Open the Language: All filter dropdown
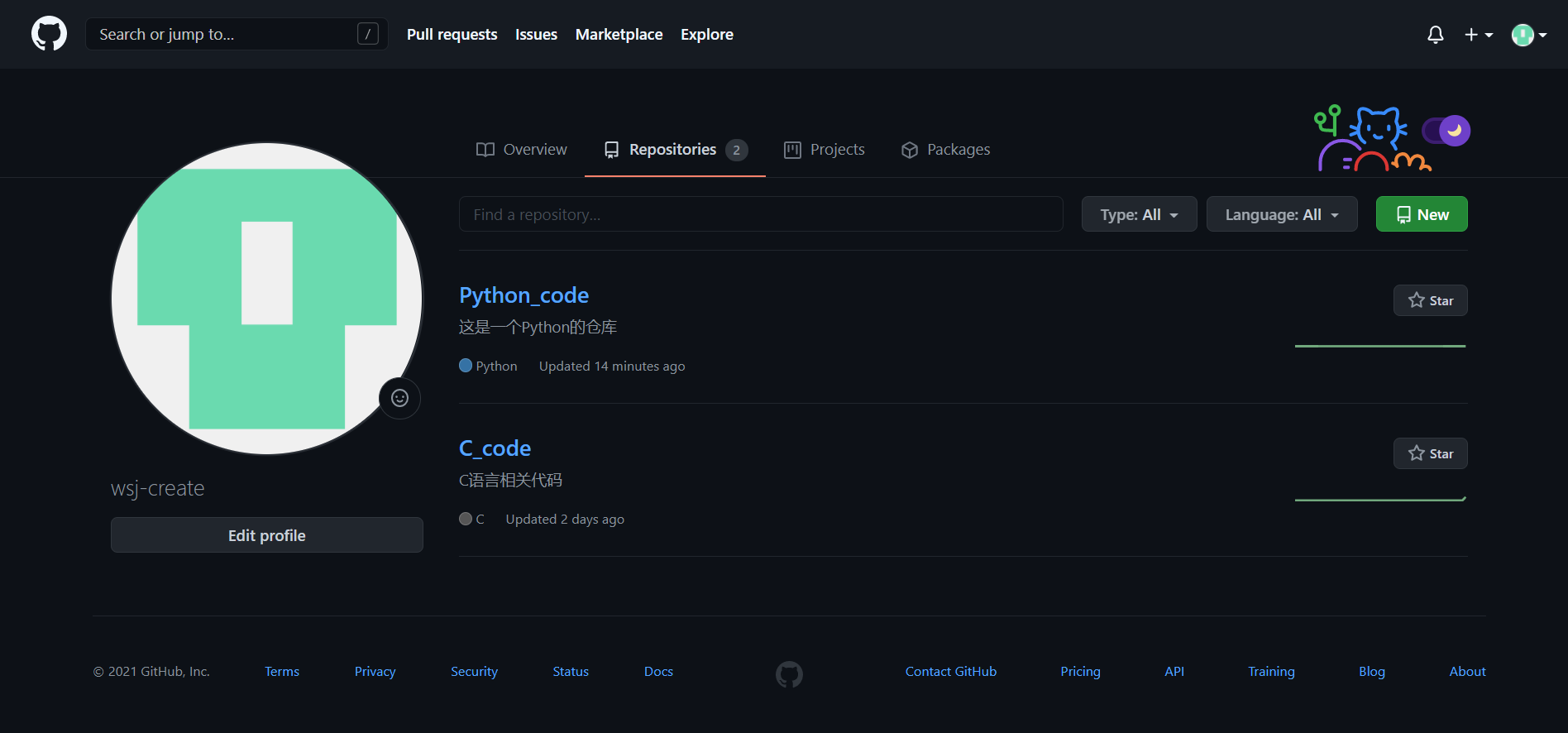 coord(1282,214)
